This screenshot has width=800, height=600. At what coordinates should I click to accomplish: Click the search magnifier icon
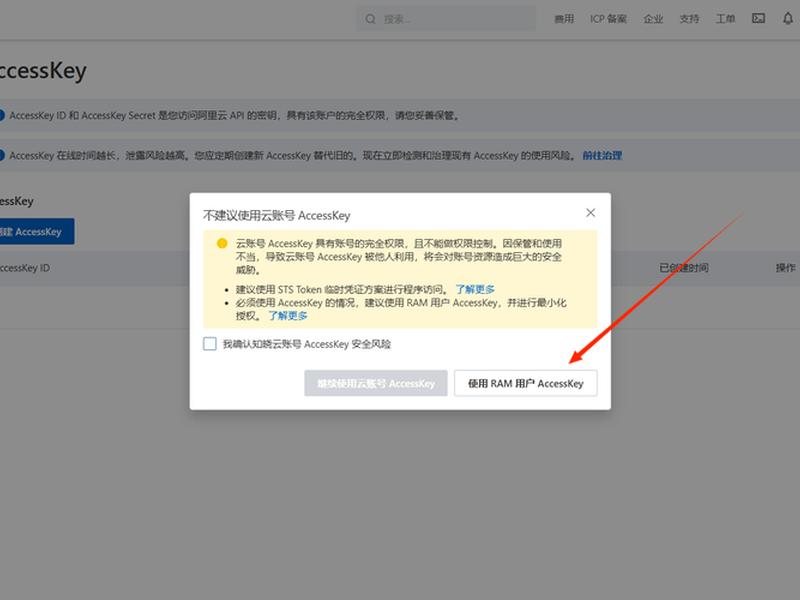(370, 19)
